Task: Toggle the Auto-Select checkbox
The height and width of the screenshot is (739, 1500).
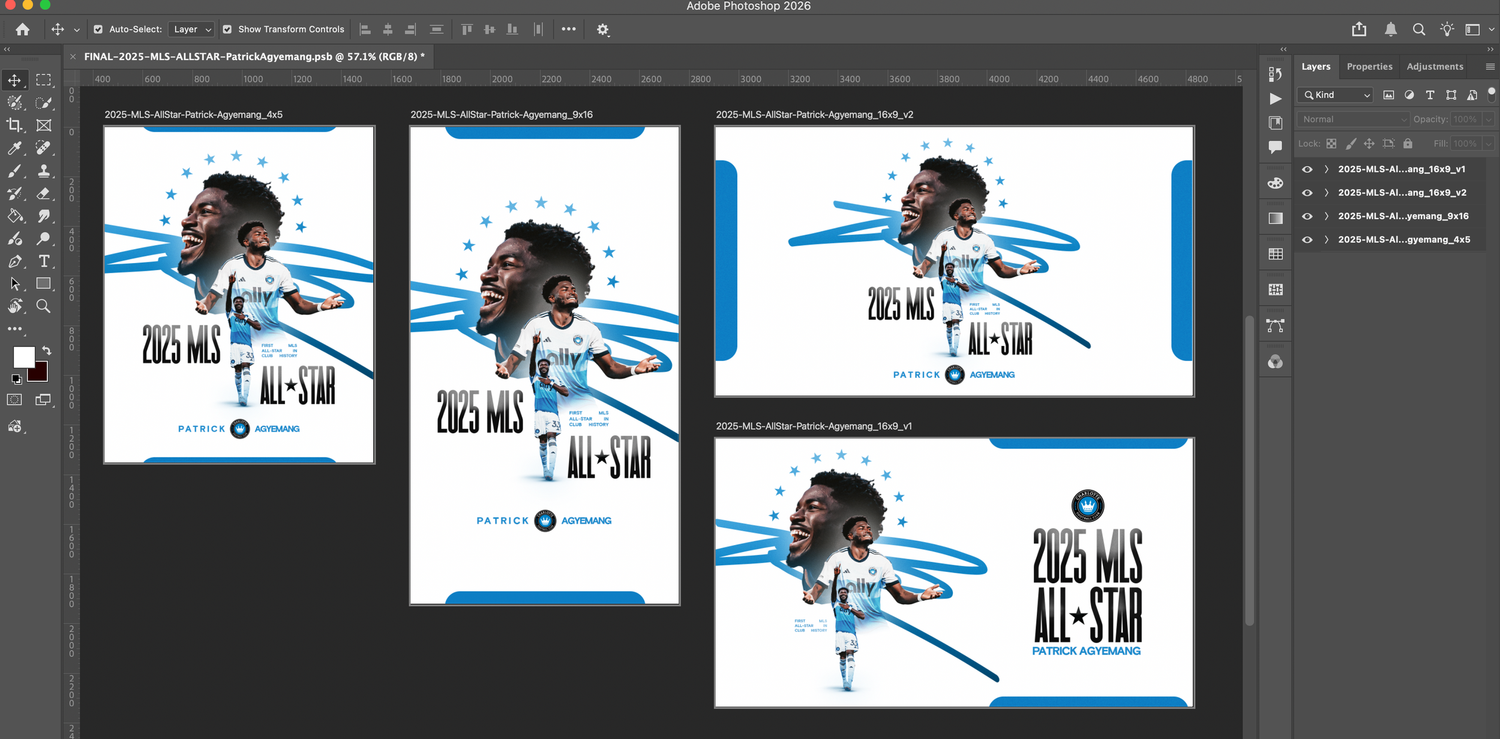Action: pos(98,30)
